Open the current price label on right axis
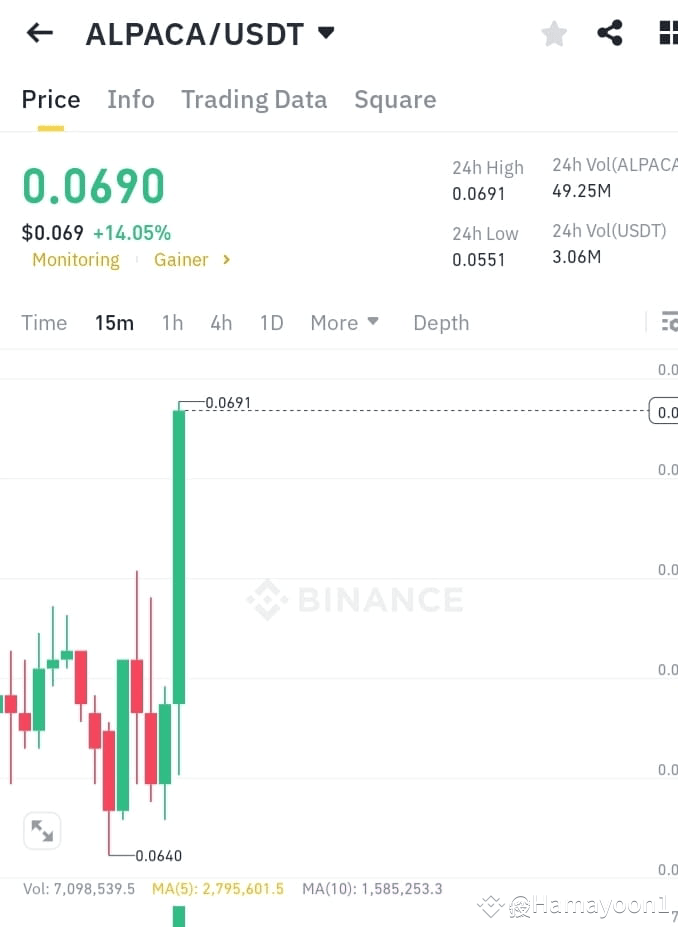 [x=663, y=411]
